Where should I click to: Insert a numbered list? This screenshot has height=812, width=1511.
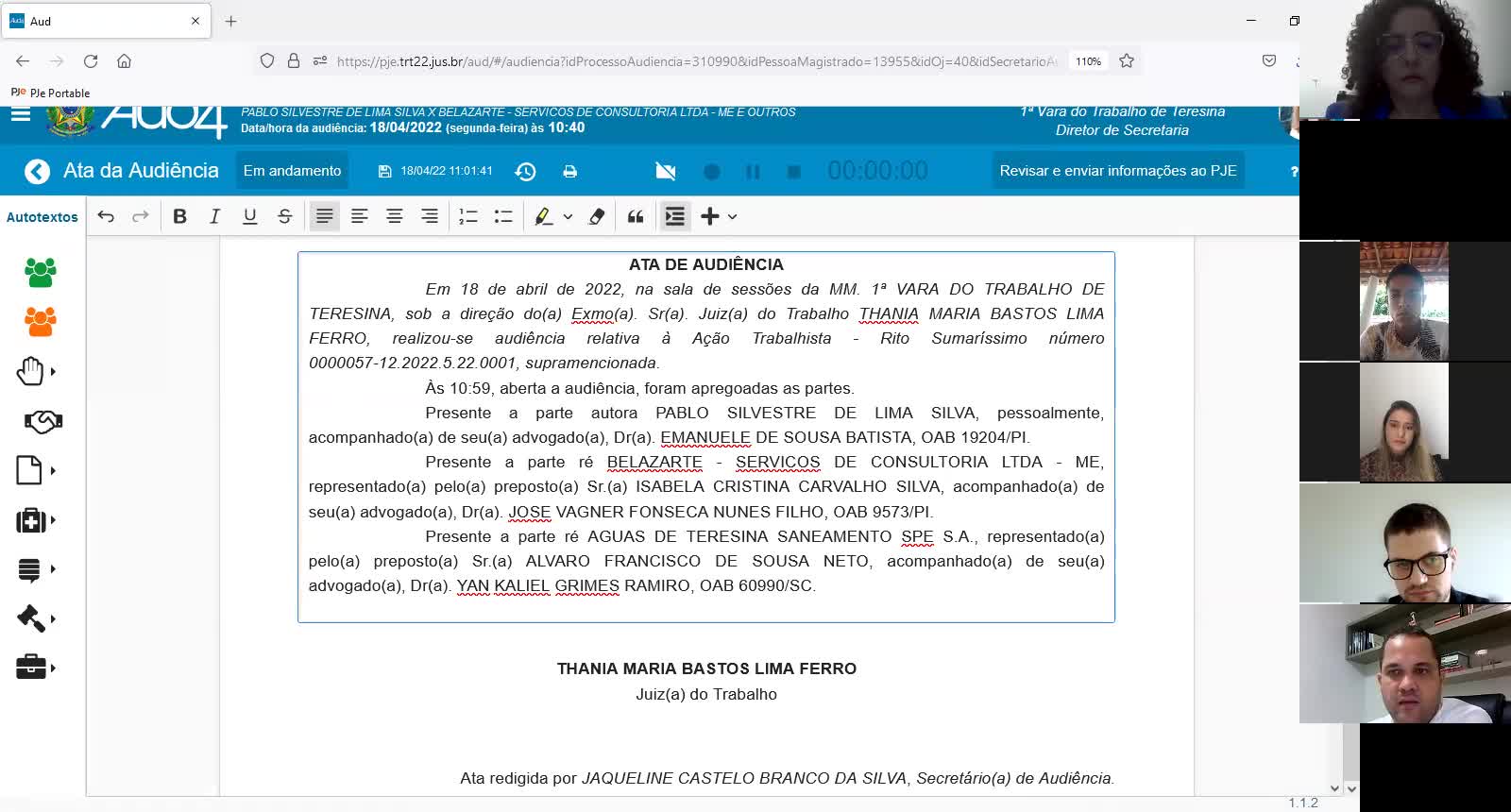click(x=468, y=216)
